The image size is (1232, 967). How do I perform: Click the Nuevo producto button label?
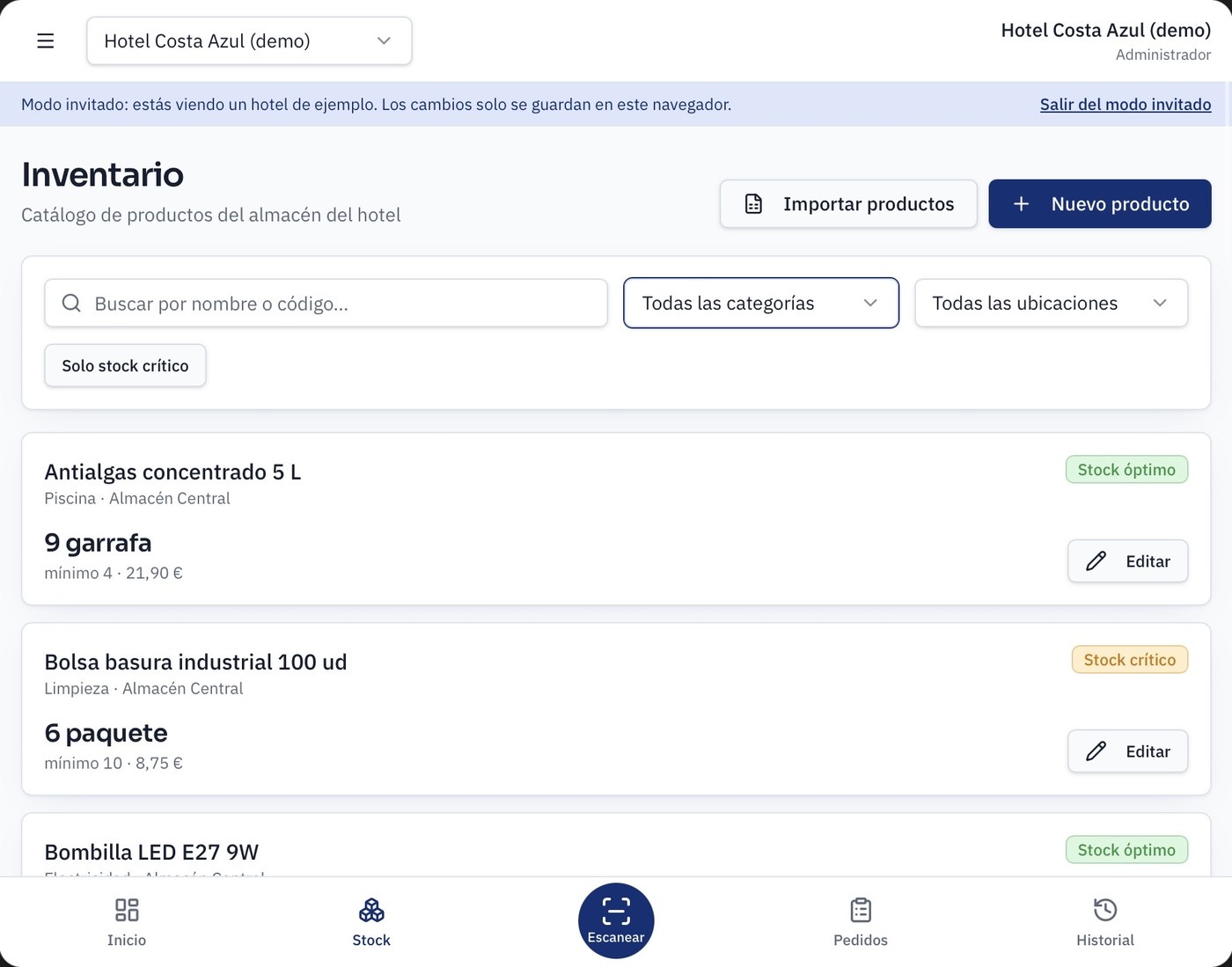pyautogui.click(x=1120, y=204)
